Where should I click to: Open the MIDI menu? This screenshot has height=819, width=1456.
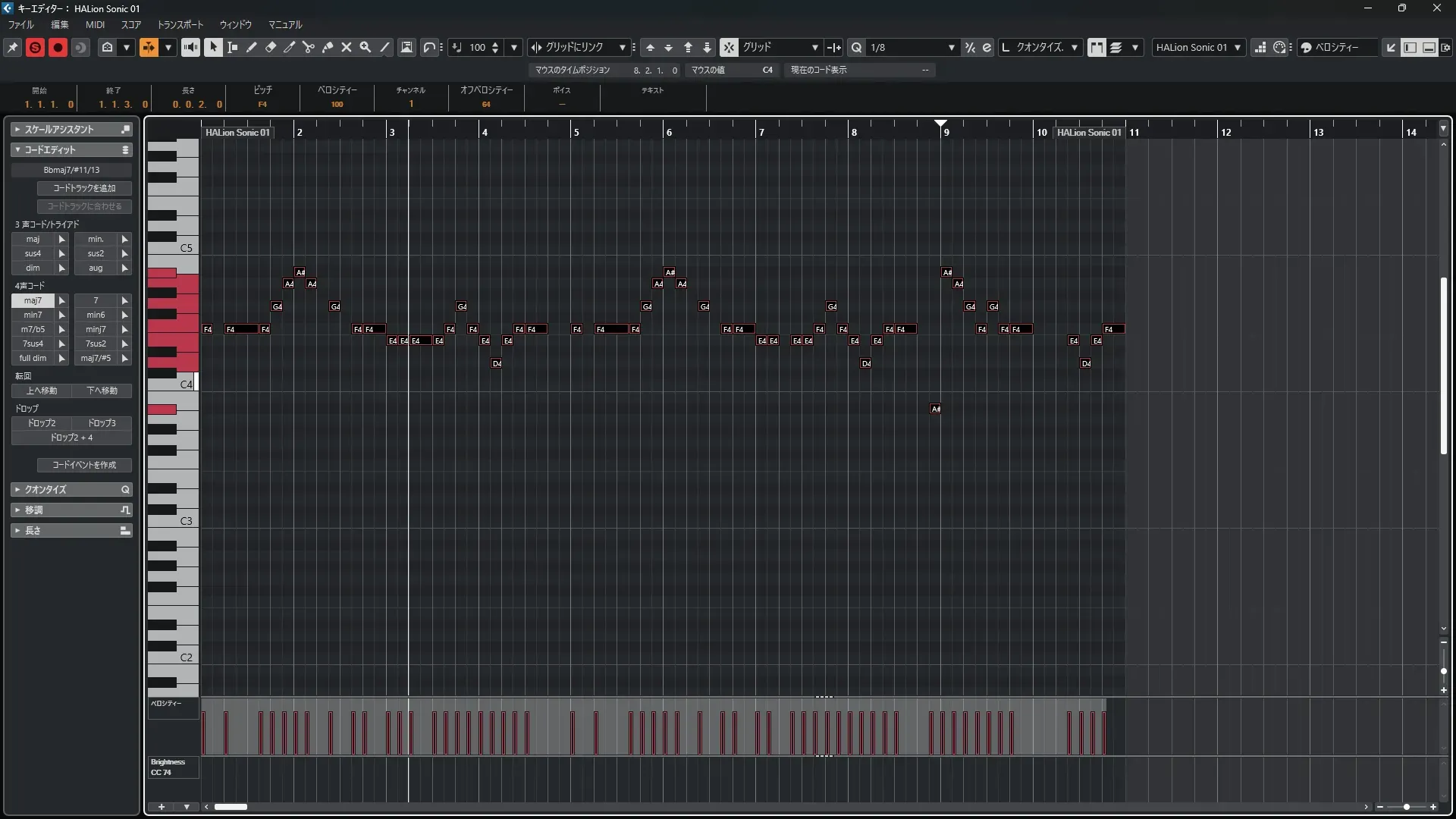[95, 25]
